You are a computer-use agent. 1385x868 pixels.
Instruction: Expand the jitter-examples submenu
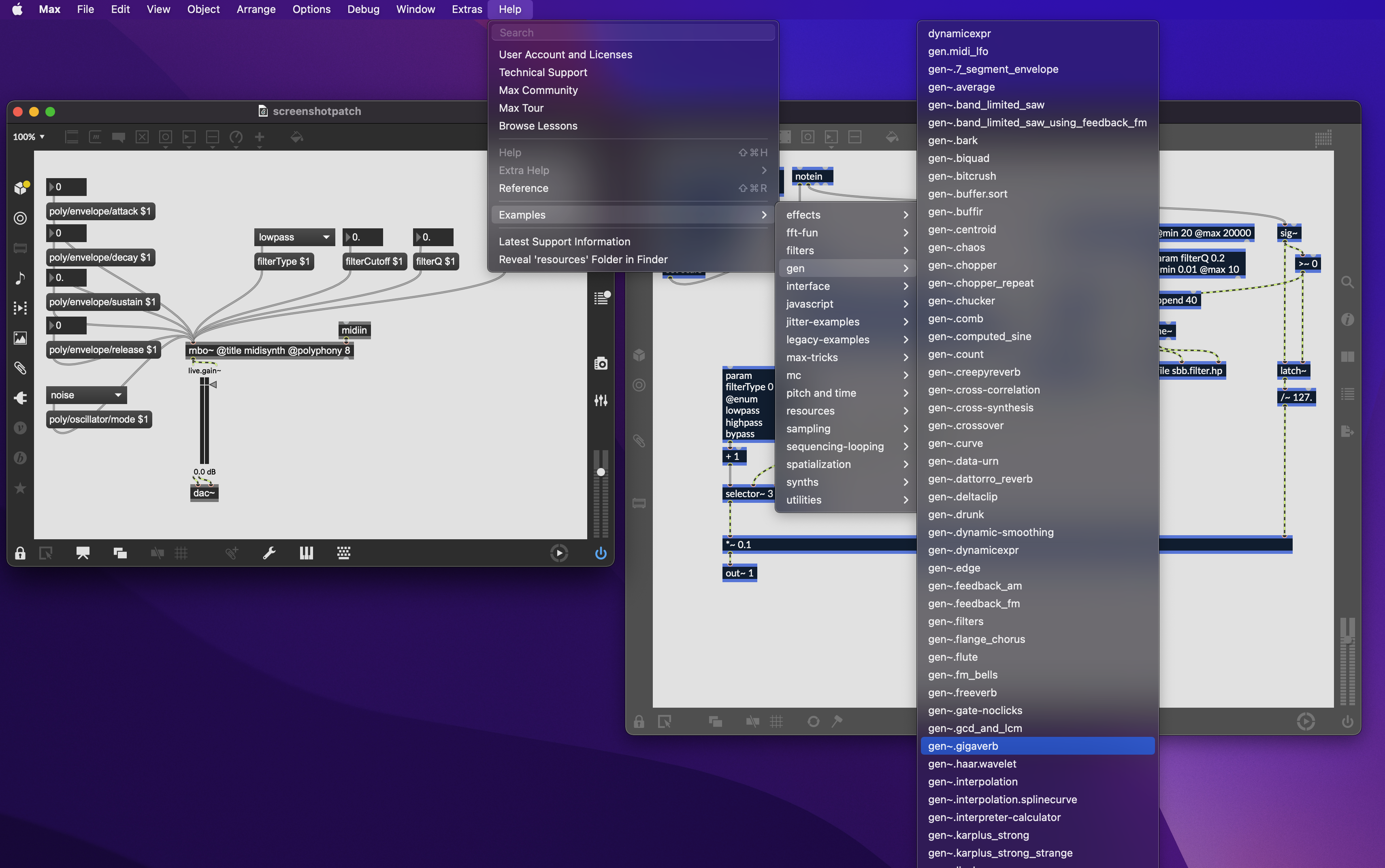coord(846,321)
